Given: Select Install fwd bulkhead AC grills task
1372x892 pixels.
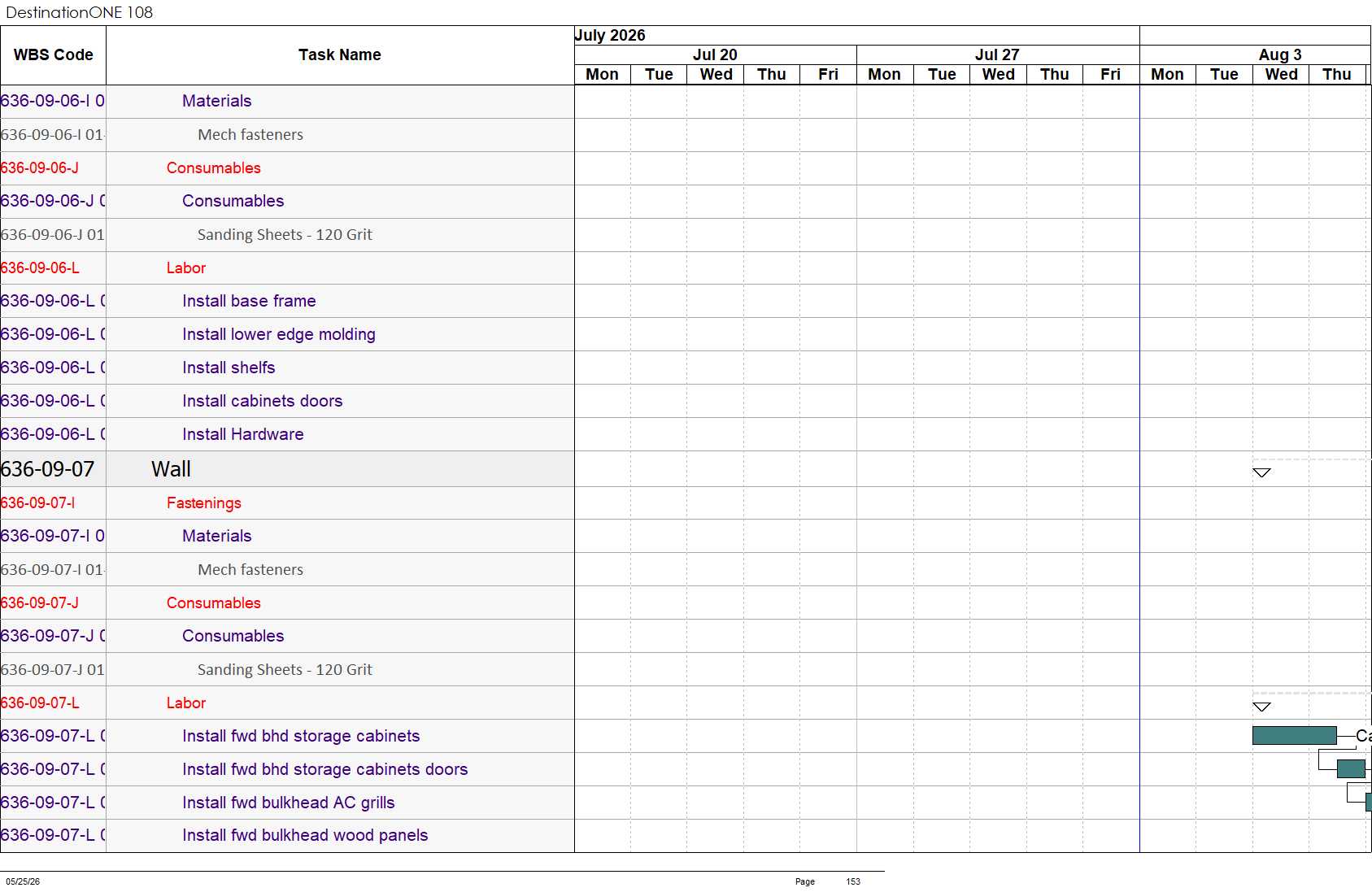Looking at the screenshot, I should pyautogui.click(x=289, y=803).
